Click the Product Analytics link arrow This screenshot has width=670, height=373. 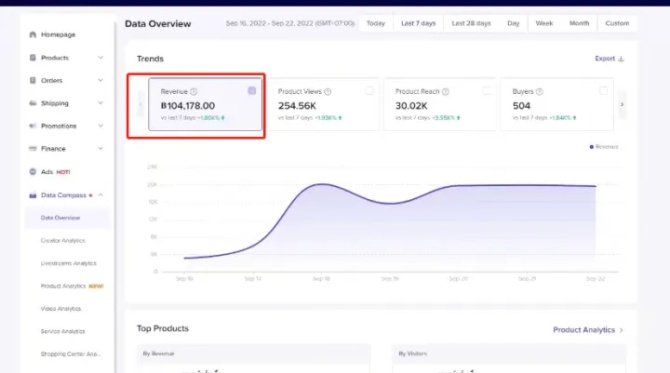pyautogui.click(x=621, y=330)
